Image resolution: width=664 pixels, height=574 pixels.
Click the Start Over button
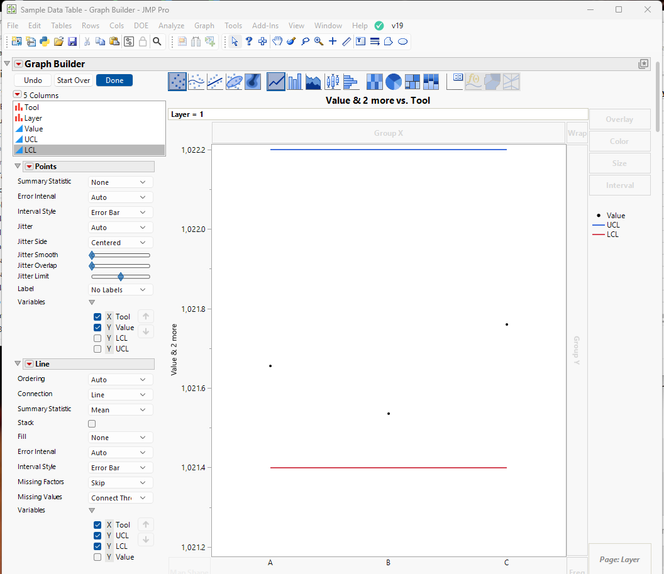73,80
